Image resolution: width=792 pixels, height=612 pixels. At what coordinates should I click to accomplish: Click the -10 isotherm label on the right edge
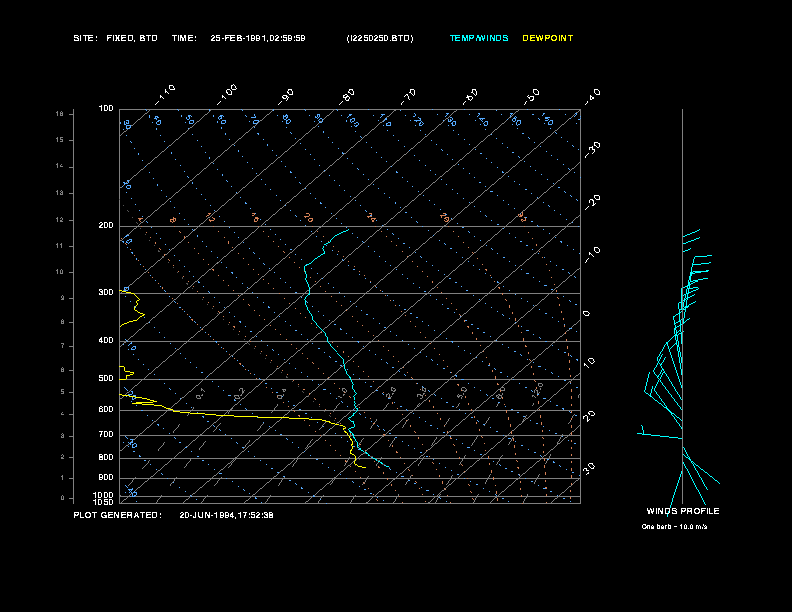click(592, 255)
